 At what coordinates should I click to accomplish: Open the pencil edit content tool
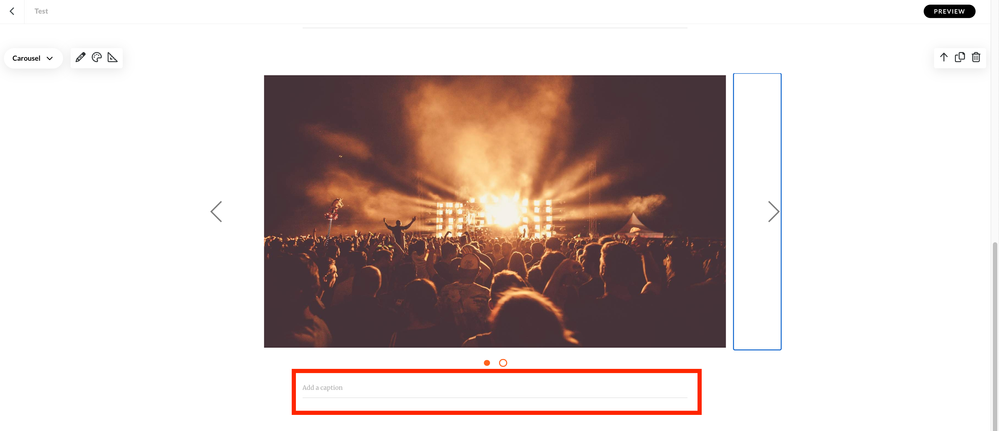tap(80, 57)
